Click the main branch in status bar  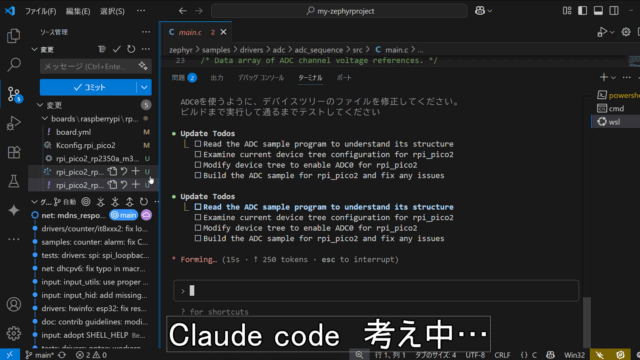click(39, 355)
